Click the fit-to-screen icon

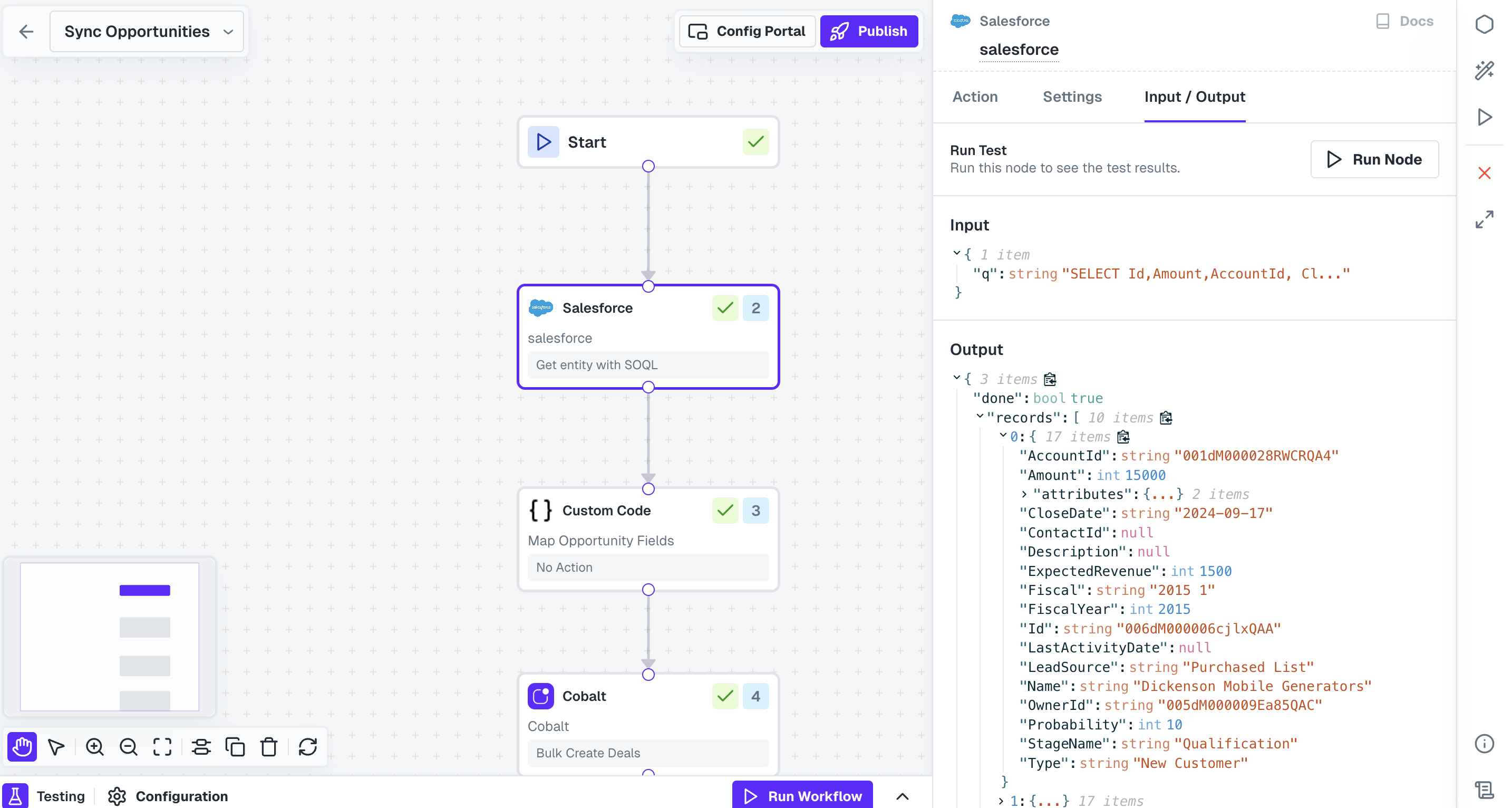click(x=162, y=747)
